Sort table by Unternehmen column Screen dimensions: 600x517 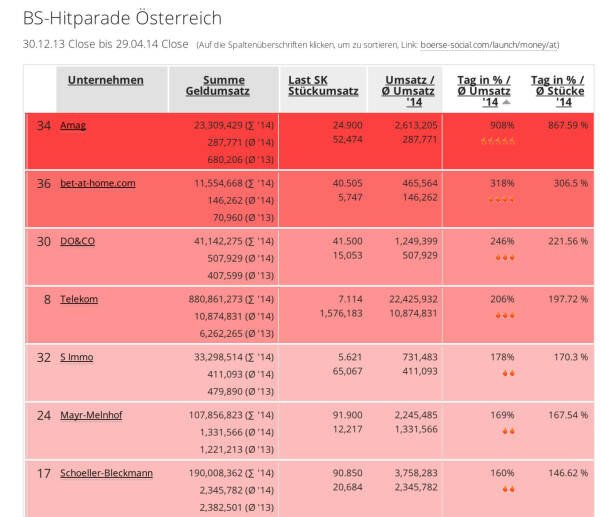click(105, 80)
